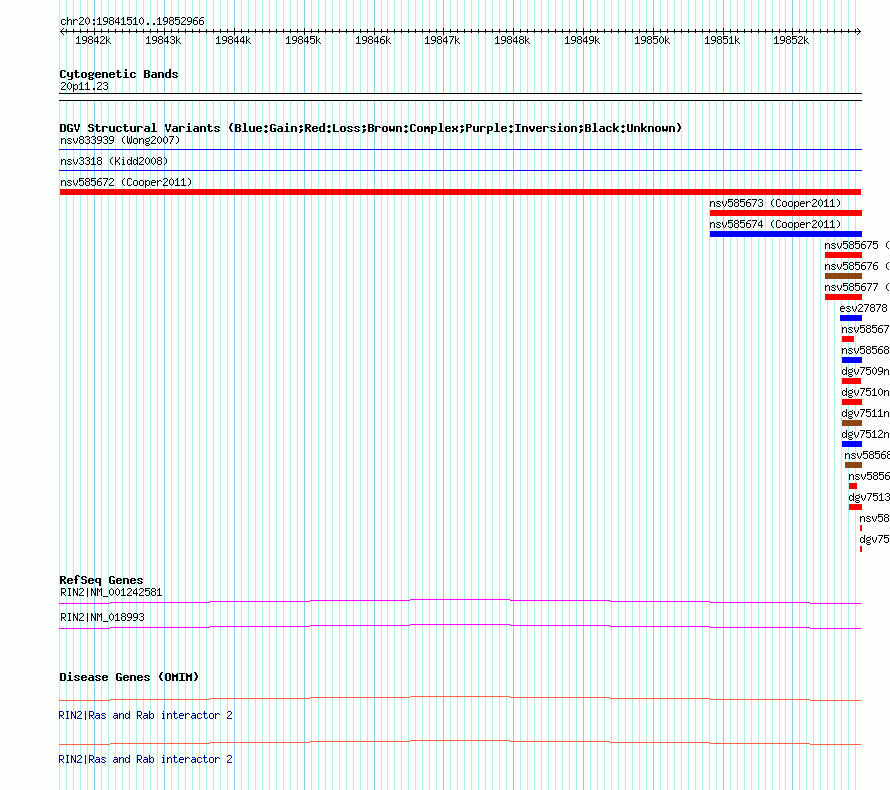Pick the 19847k ruler label
This screenshot has height=790, width=890.
coord(442,40)
